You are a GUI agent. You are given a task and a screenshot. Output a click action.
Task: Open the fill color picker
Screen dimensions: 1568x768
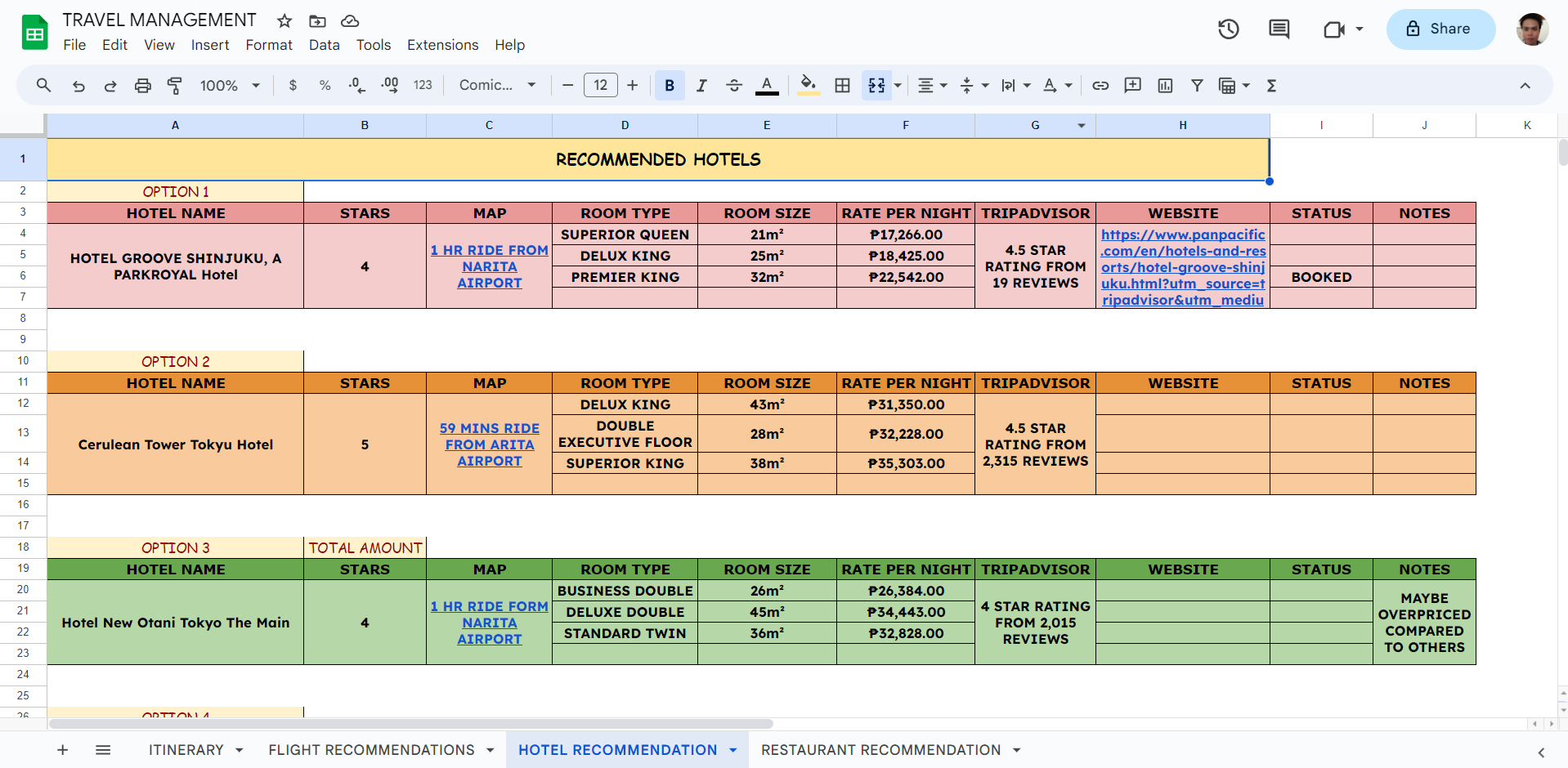[x=809, y=85]
